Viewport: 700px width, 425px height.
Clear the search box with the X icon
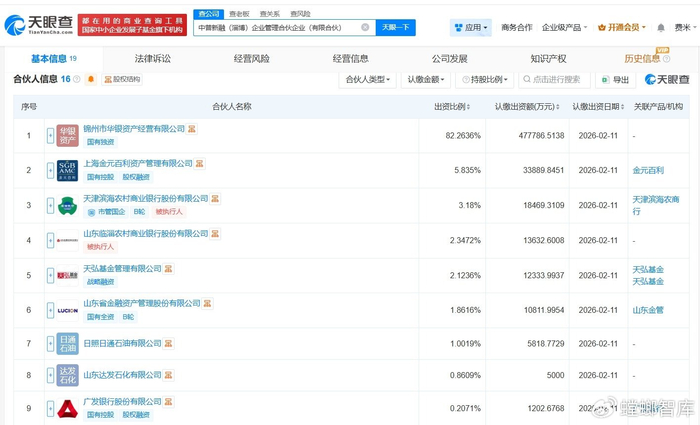364,28
